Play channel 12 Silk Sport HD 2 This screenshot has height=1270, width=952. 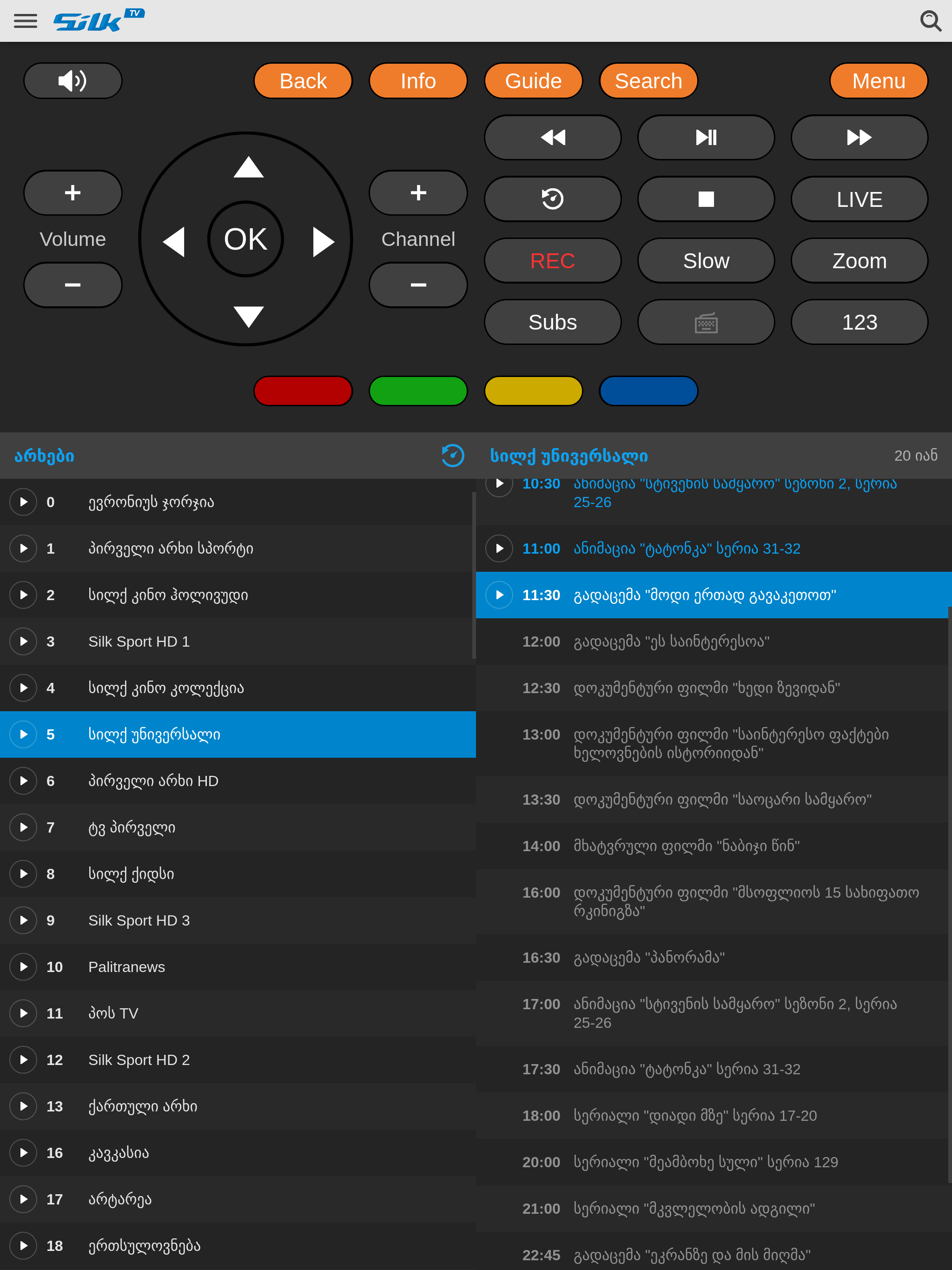pyautogui.click(x=24, y=1060)
